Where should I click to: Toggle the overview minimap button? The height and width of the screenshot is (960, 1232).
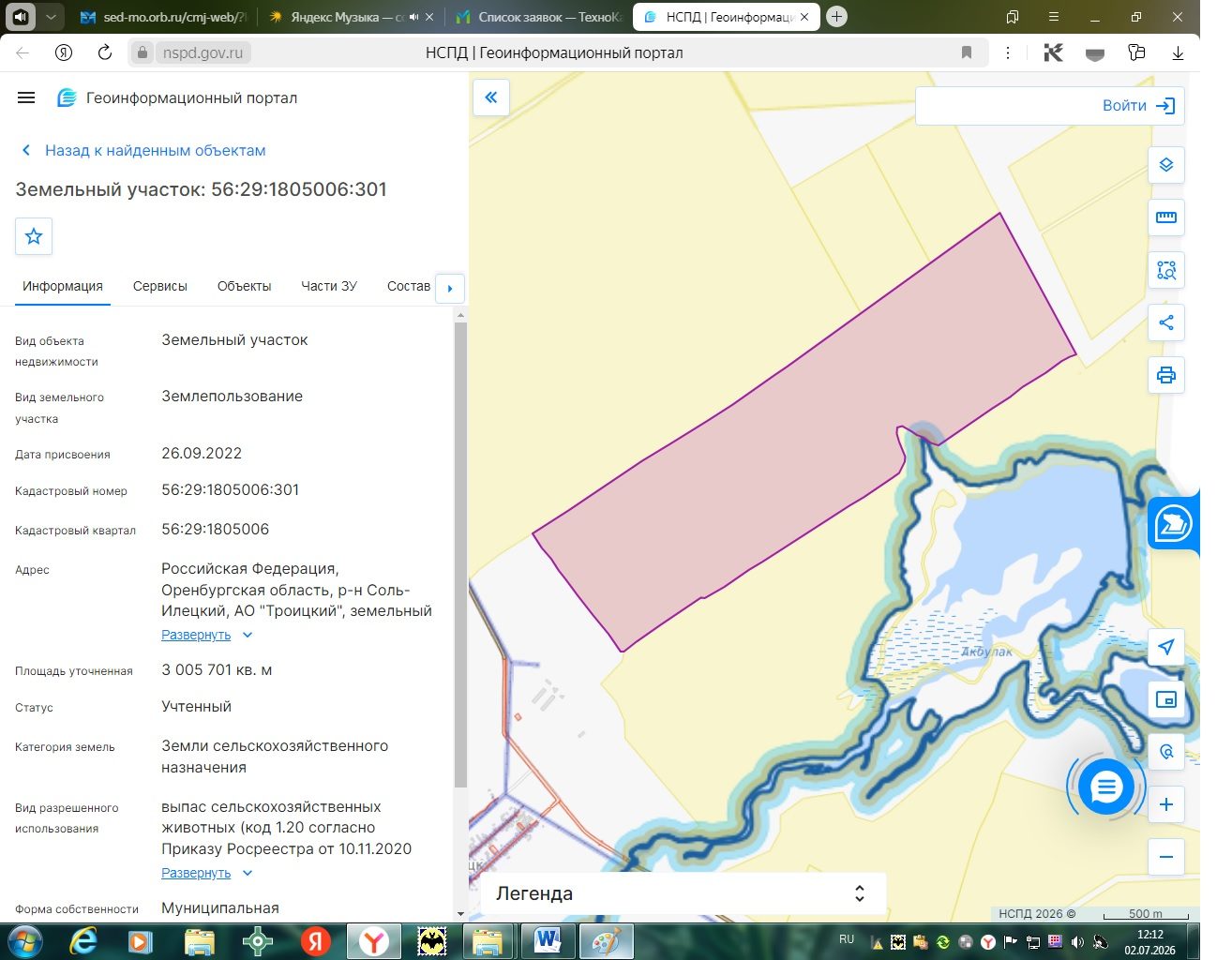(1166, 699)
